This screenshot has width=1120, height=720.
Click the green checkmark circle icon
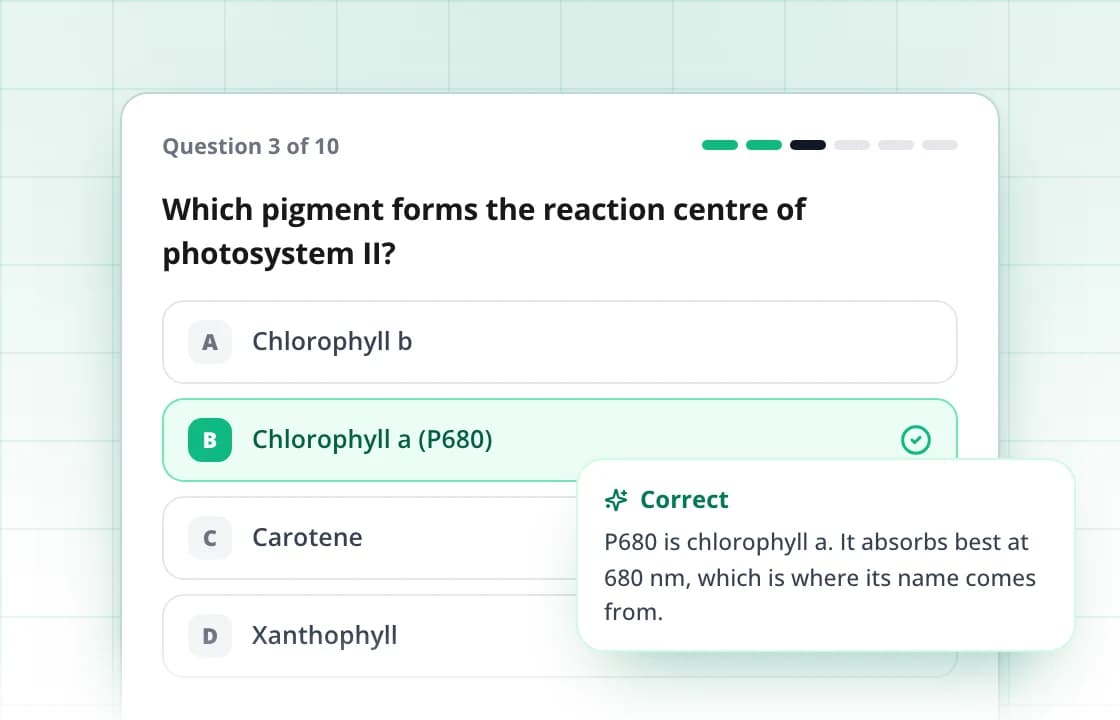point(916,440)
